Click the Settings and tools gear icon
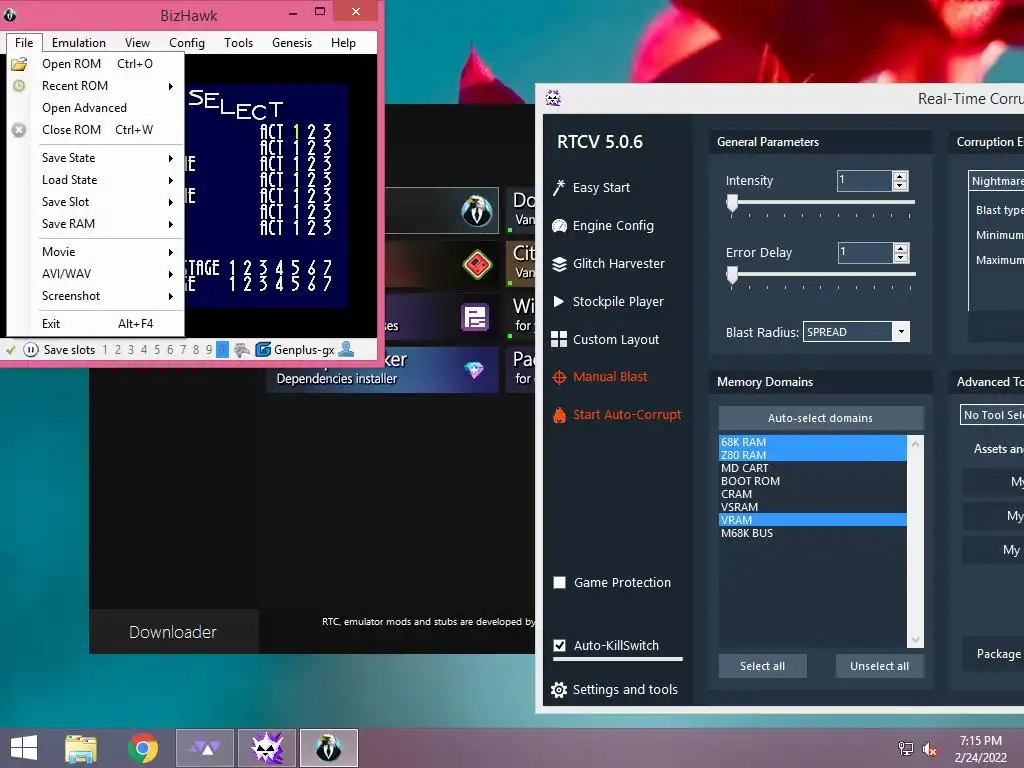 (x=559, y=690)
